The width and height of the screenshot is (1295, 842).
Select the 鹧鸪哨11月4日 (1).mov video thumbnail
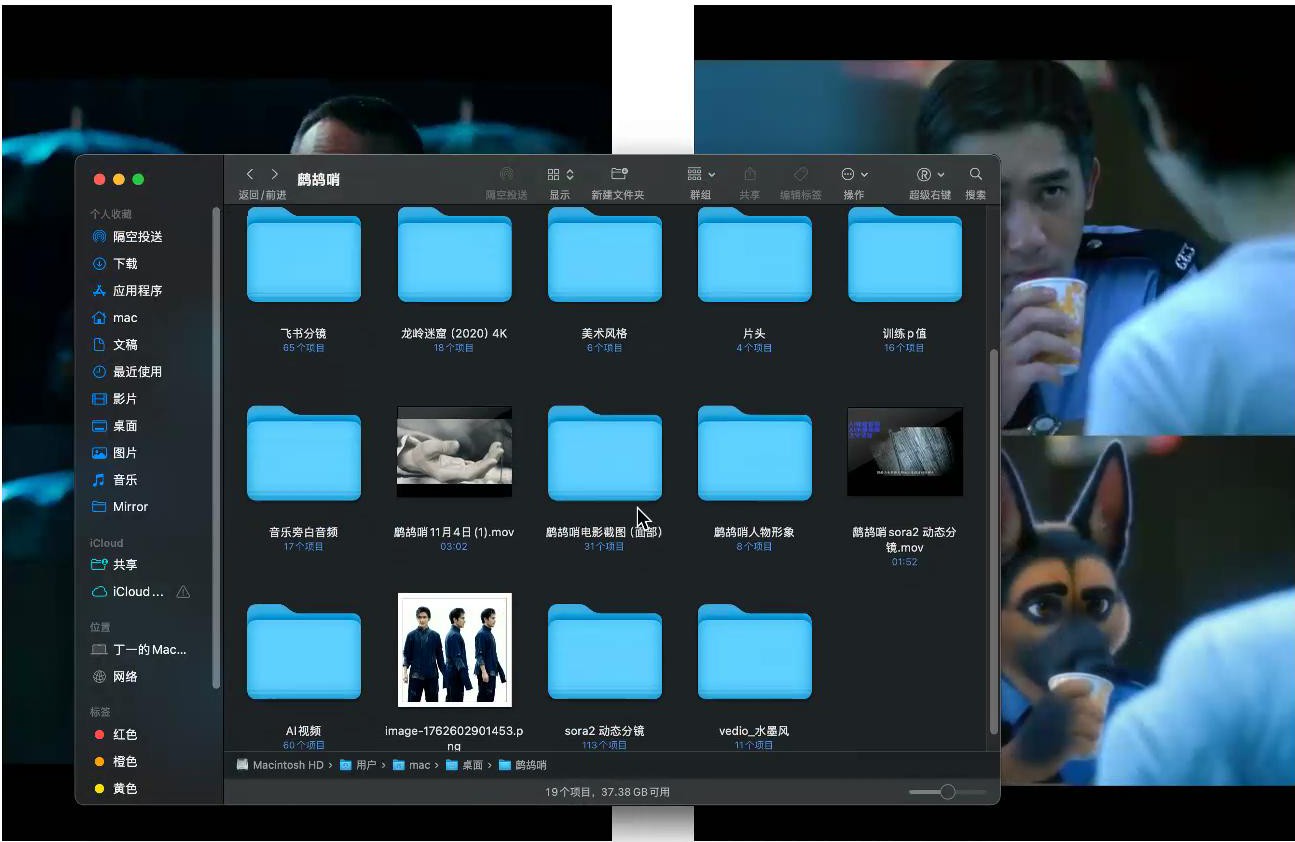454,451
